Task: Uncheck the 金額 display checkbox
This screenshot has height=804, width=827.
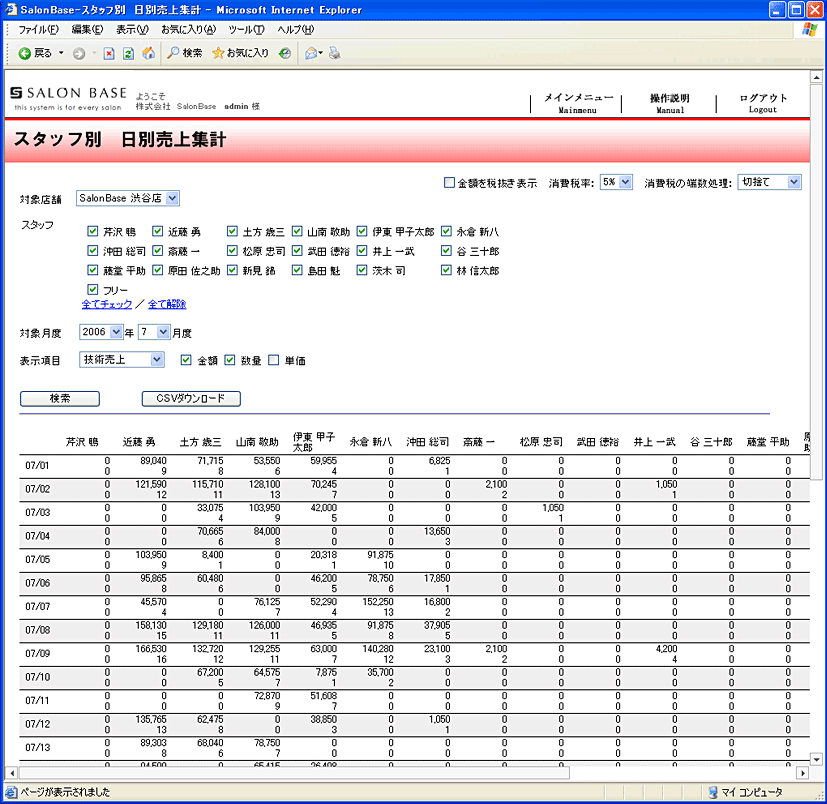Action: click(186, 360)
